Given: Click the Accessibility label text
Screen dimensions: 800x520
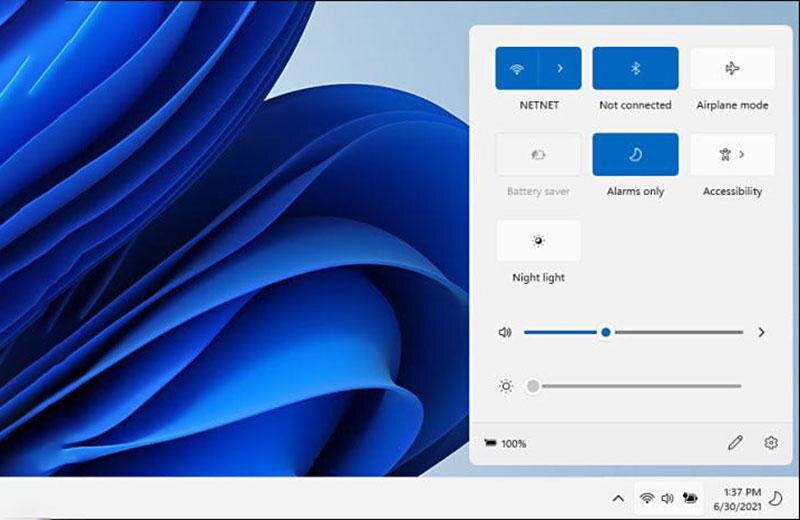Looking at the screenshot, I should 732,191.
